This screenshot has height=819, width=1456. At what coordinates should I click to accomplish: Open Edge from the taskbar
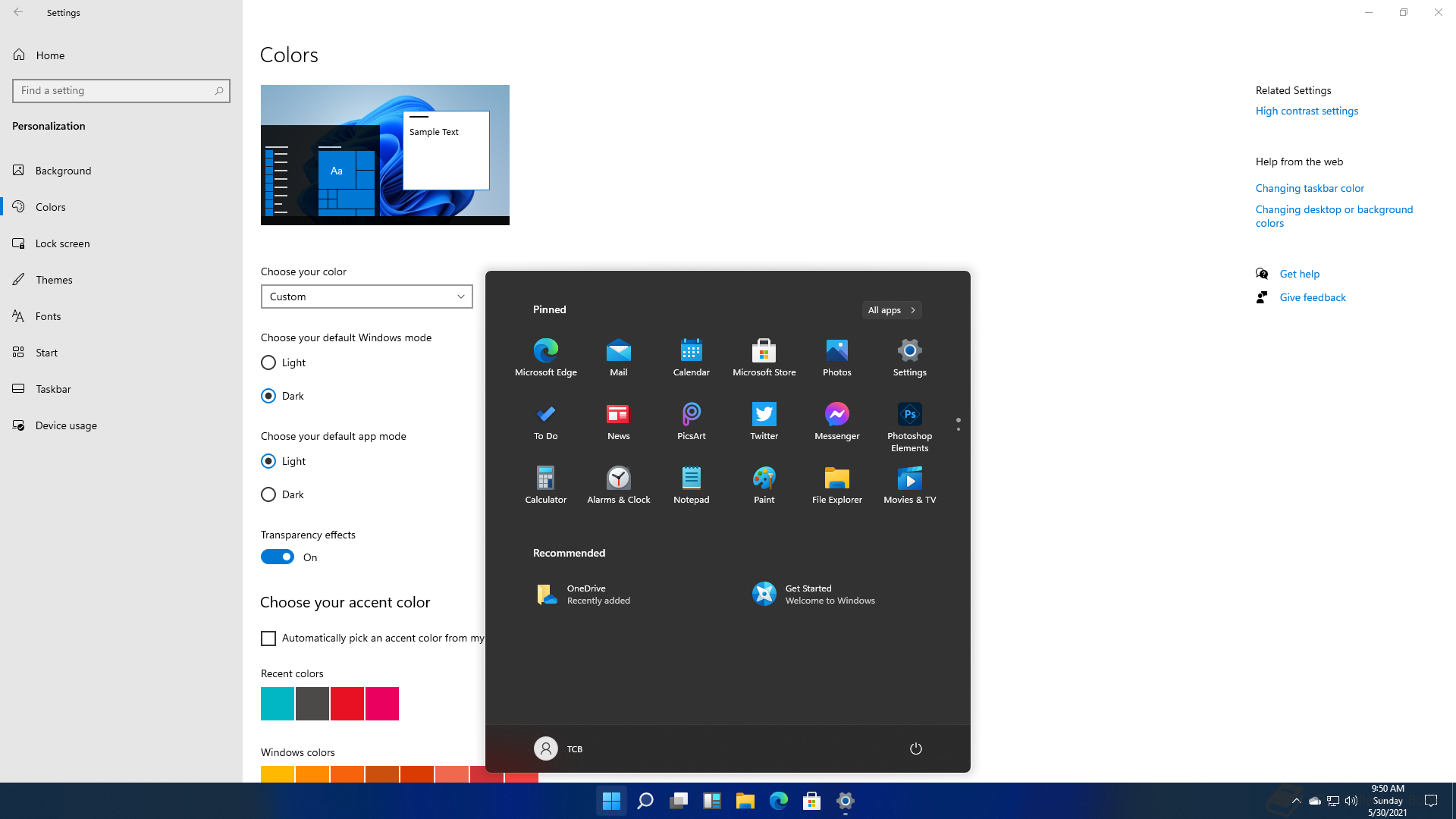779,801
